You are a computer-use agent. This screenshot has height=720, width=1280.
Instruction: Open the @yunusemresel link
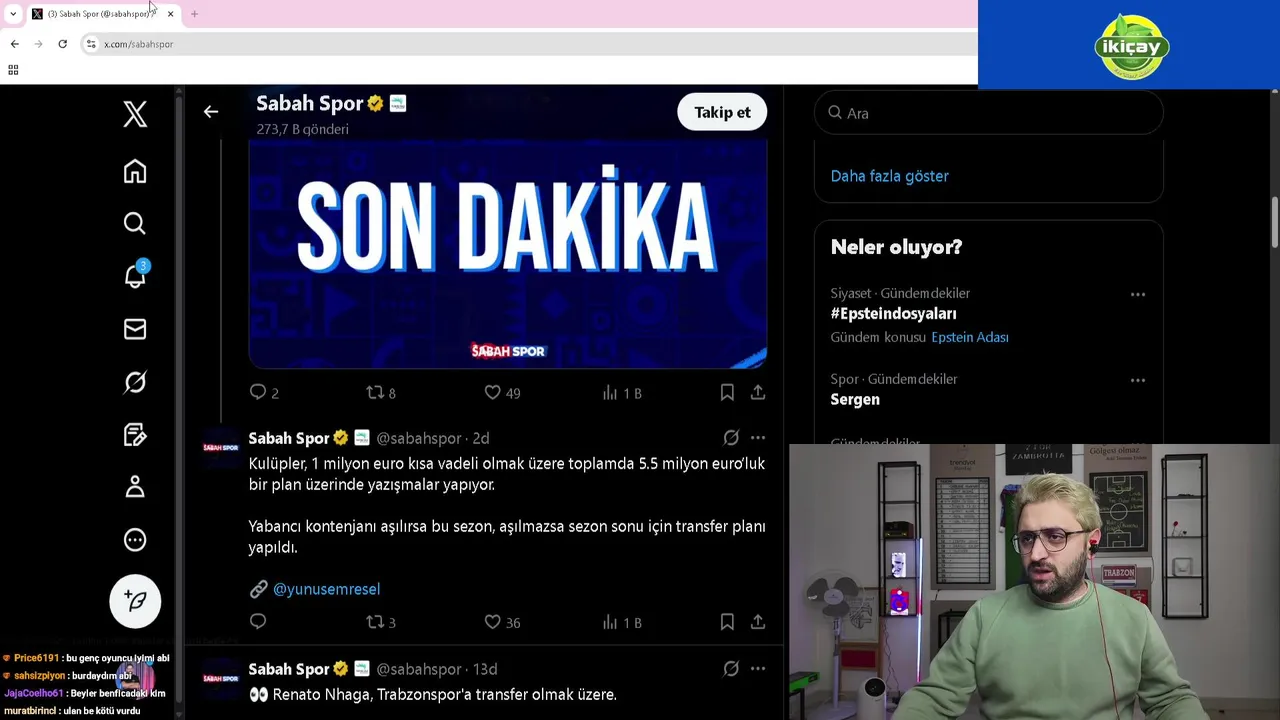click(x=326, y=589)
